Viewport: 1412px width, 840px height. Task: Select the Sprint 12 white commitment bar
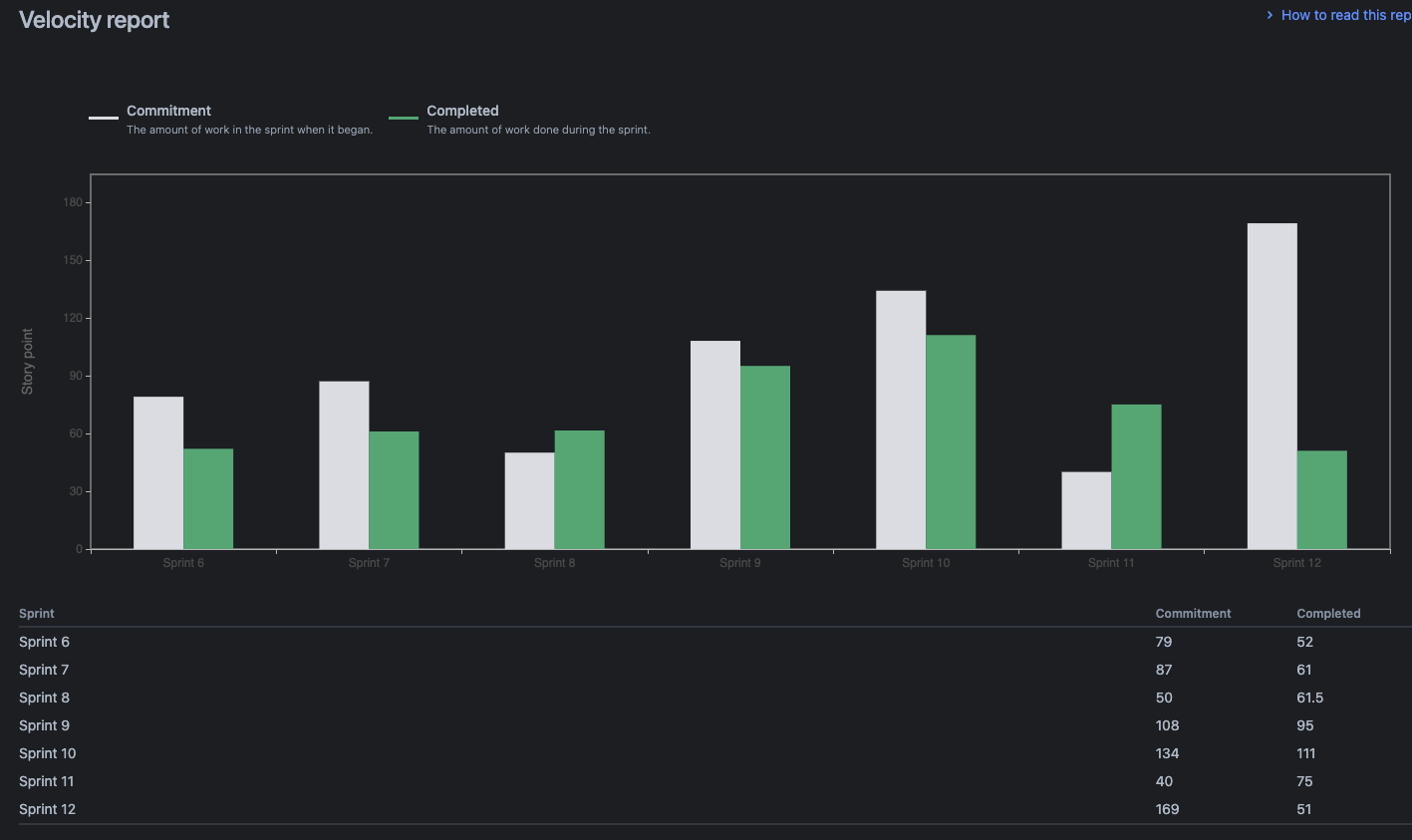coord(1271,386)
